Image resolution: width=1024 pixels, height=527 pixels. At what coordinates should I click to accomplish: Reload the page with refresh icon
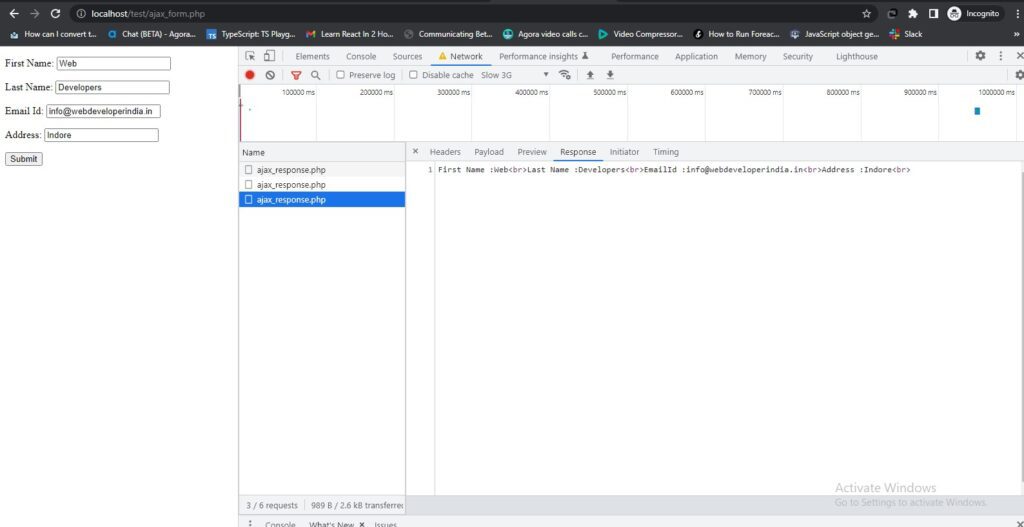[x=56, y=14]
